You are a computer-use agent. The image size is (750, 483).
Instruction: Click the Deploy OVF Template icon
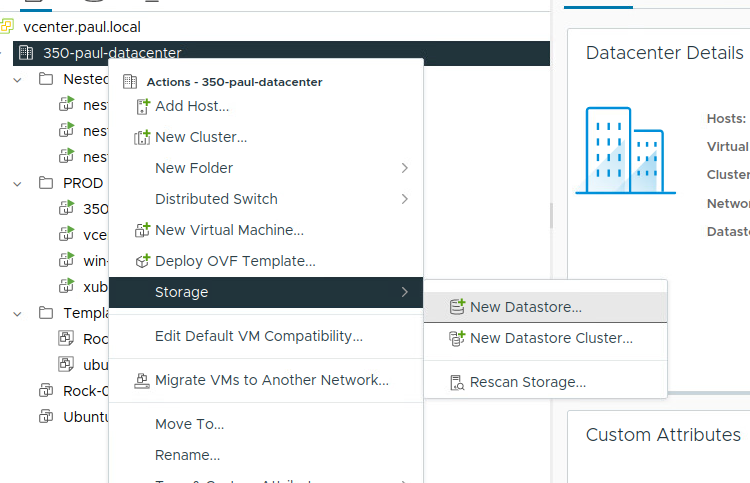click(142, 261)
